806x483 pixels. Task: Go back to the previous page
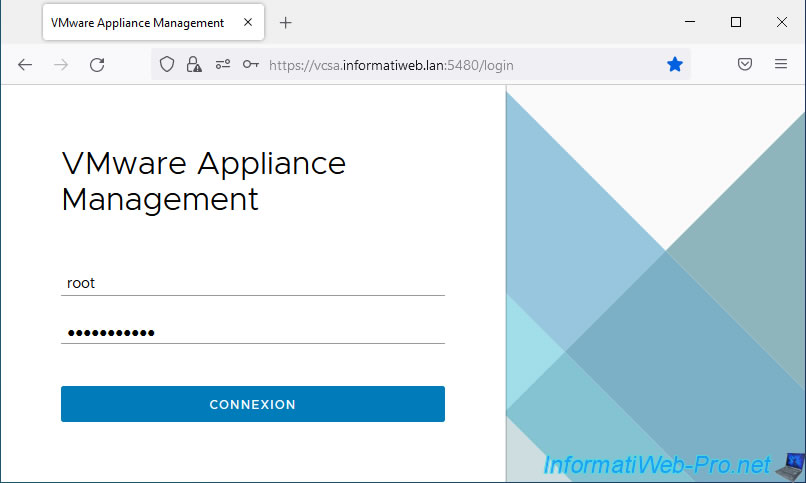[25, 65]
